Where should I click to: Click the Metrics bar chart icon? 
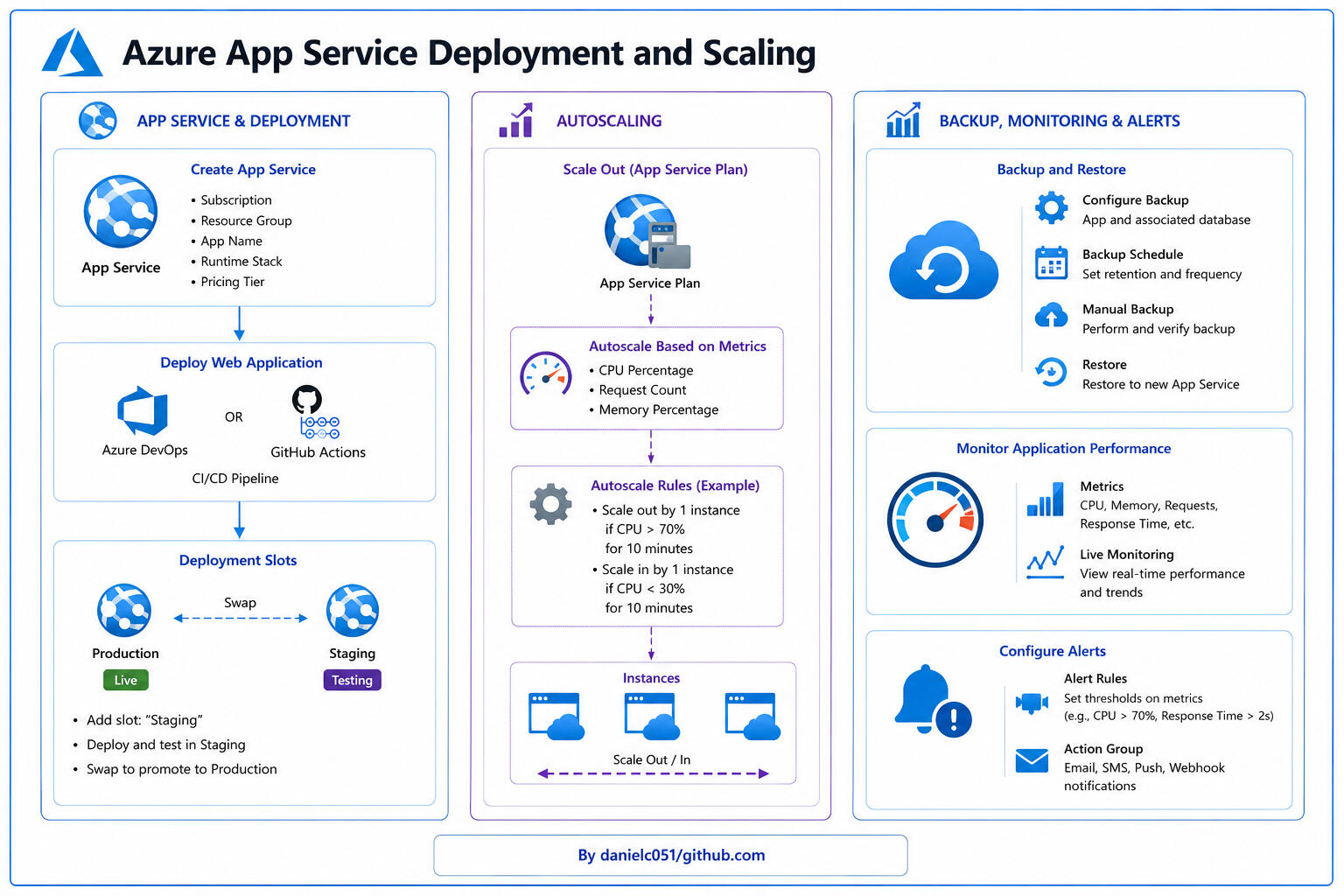[x=1046, y=499]
